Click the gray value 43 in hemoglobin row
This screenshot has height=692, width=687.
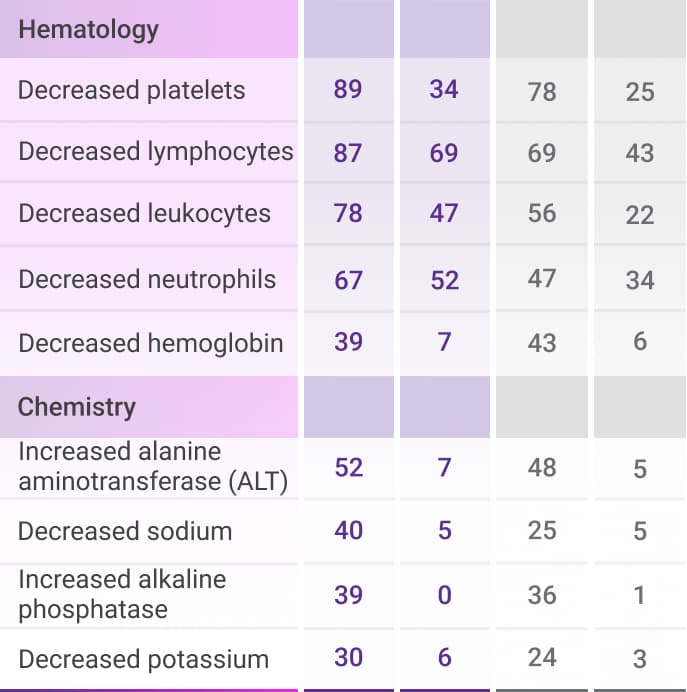pos(542,342)
